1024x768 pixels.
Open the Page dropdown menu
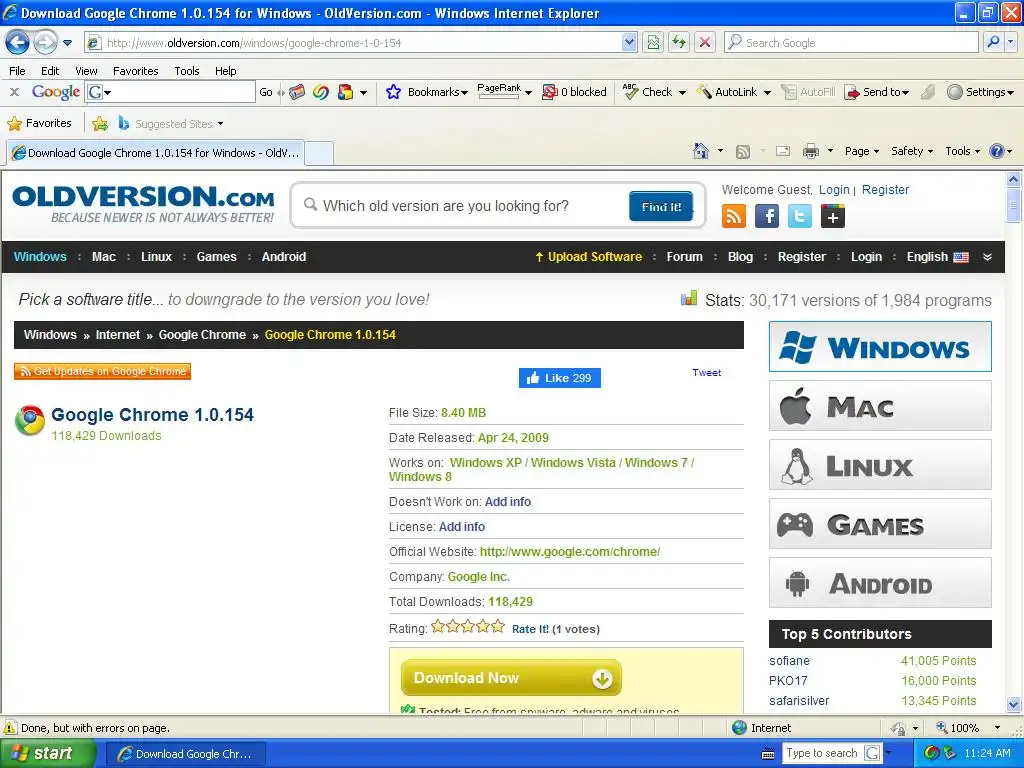click(862, 151)
